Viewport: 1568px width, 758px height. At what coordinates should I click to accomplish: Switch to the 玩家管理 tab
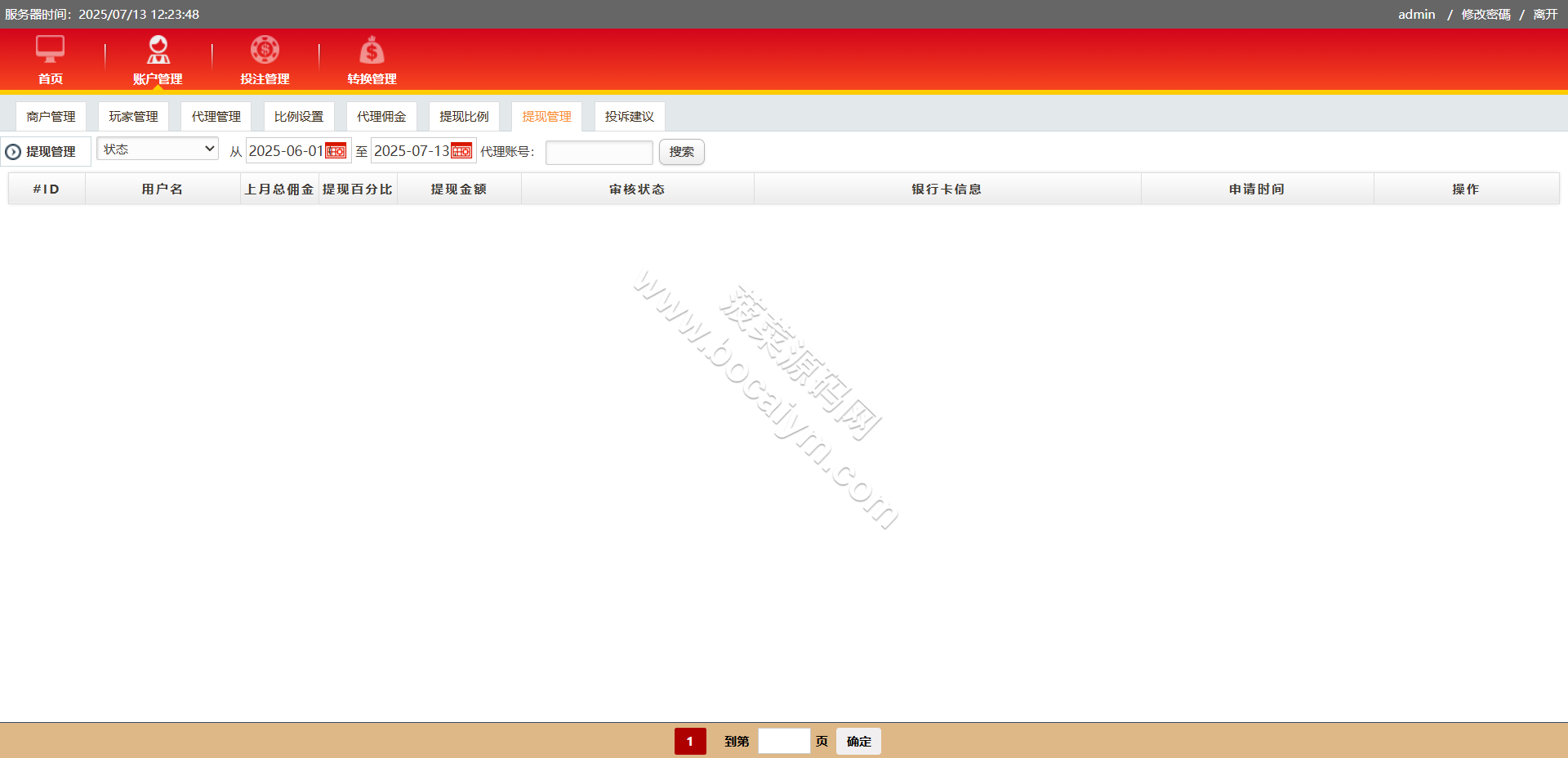(133, 117)
